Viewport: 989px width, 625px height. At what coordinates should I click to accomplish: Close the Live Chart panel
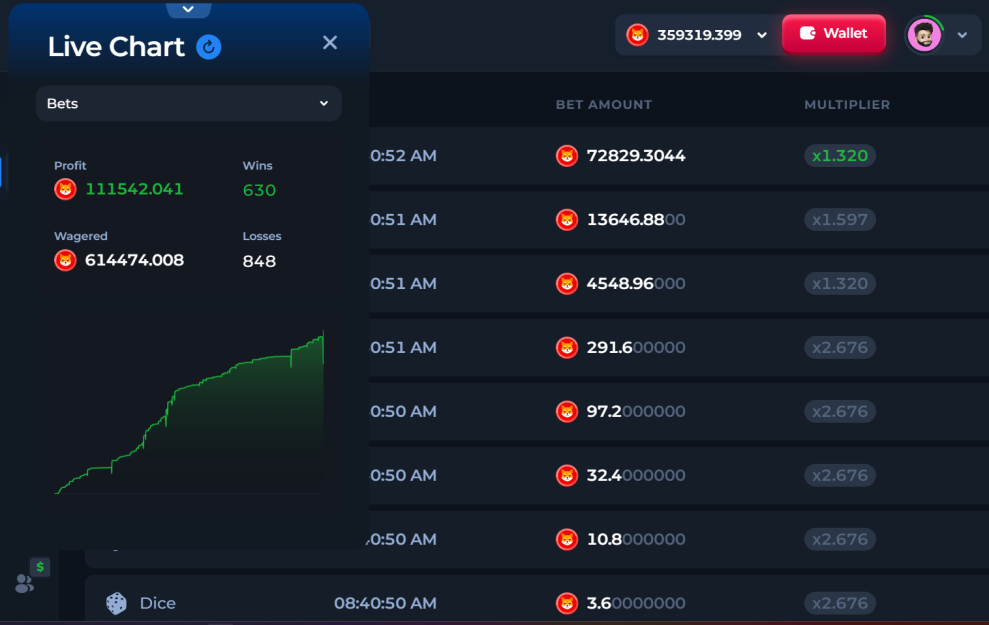(x=330, y=42)
